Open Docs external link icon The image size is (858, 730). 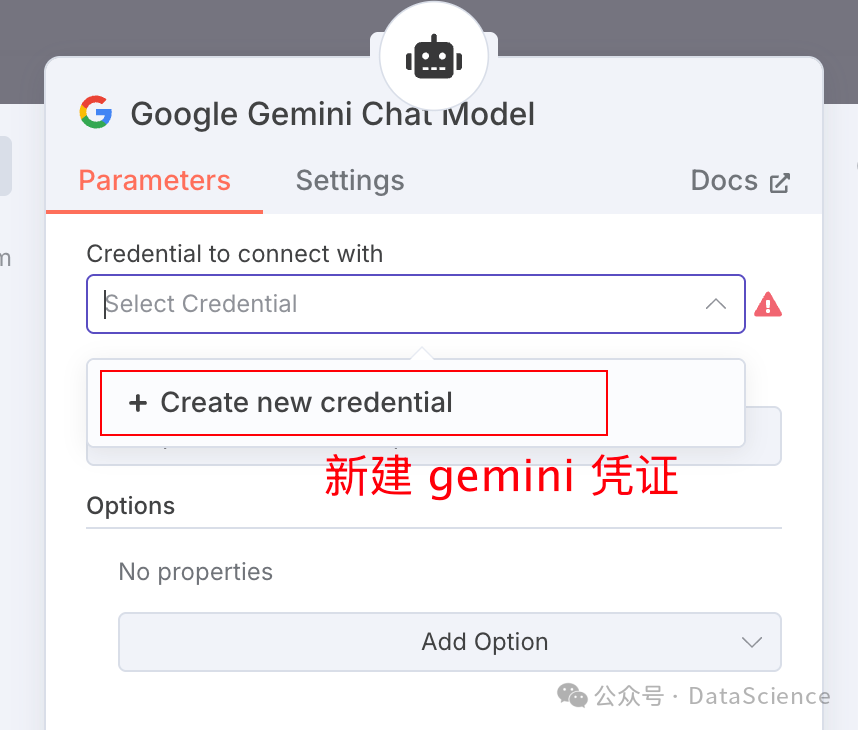pyautogui.click(x=780, y=183)
